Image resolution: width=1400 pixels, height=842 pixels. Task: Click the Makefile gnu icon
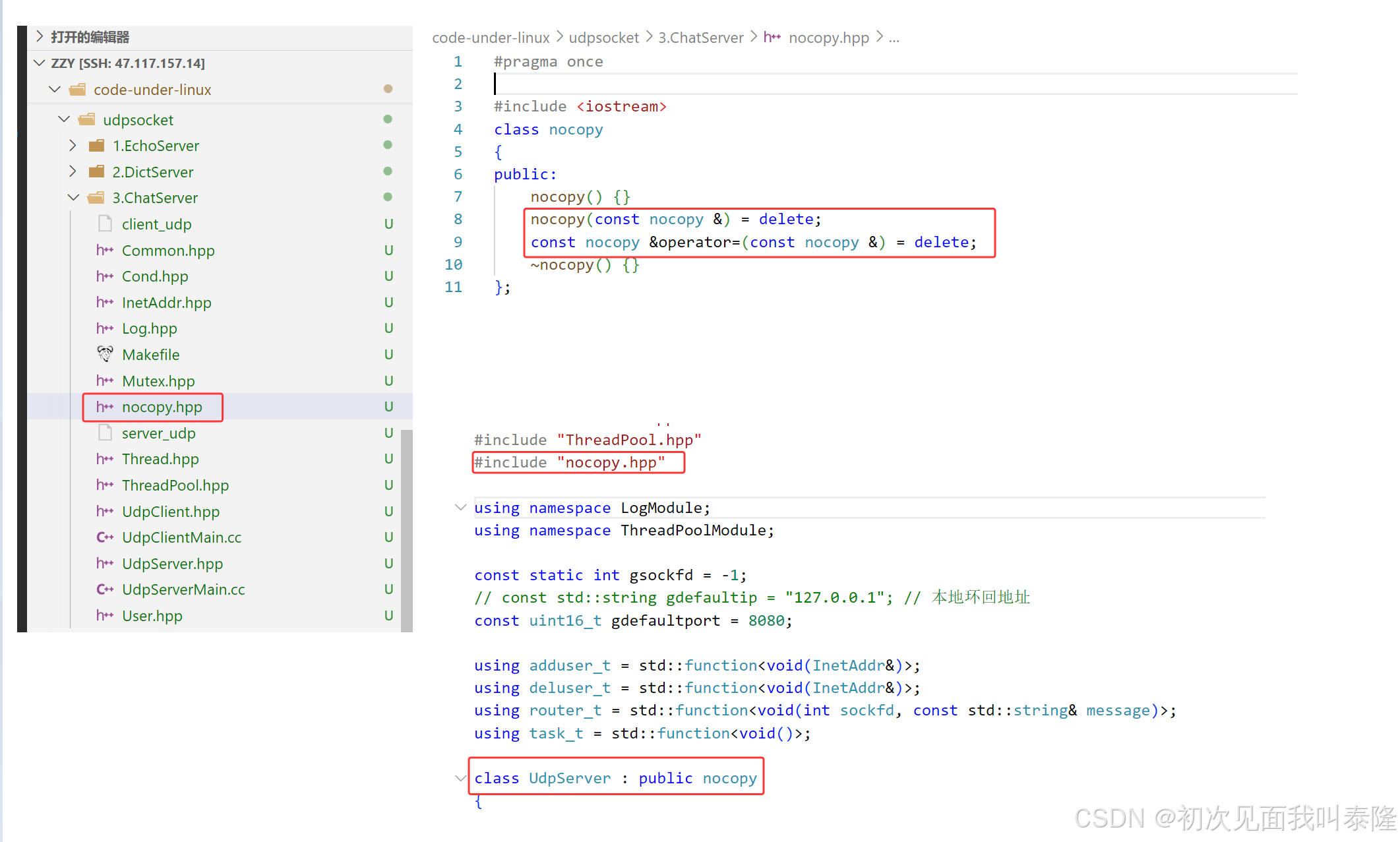coord(105,354)
